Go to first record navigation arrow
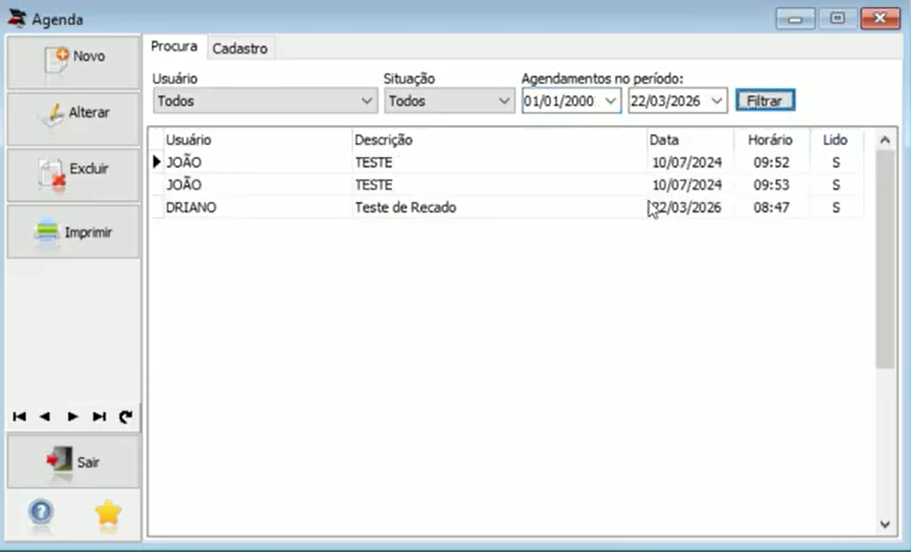The height and width of the screenshot is (552, 911). tap(19, 417)
